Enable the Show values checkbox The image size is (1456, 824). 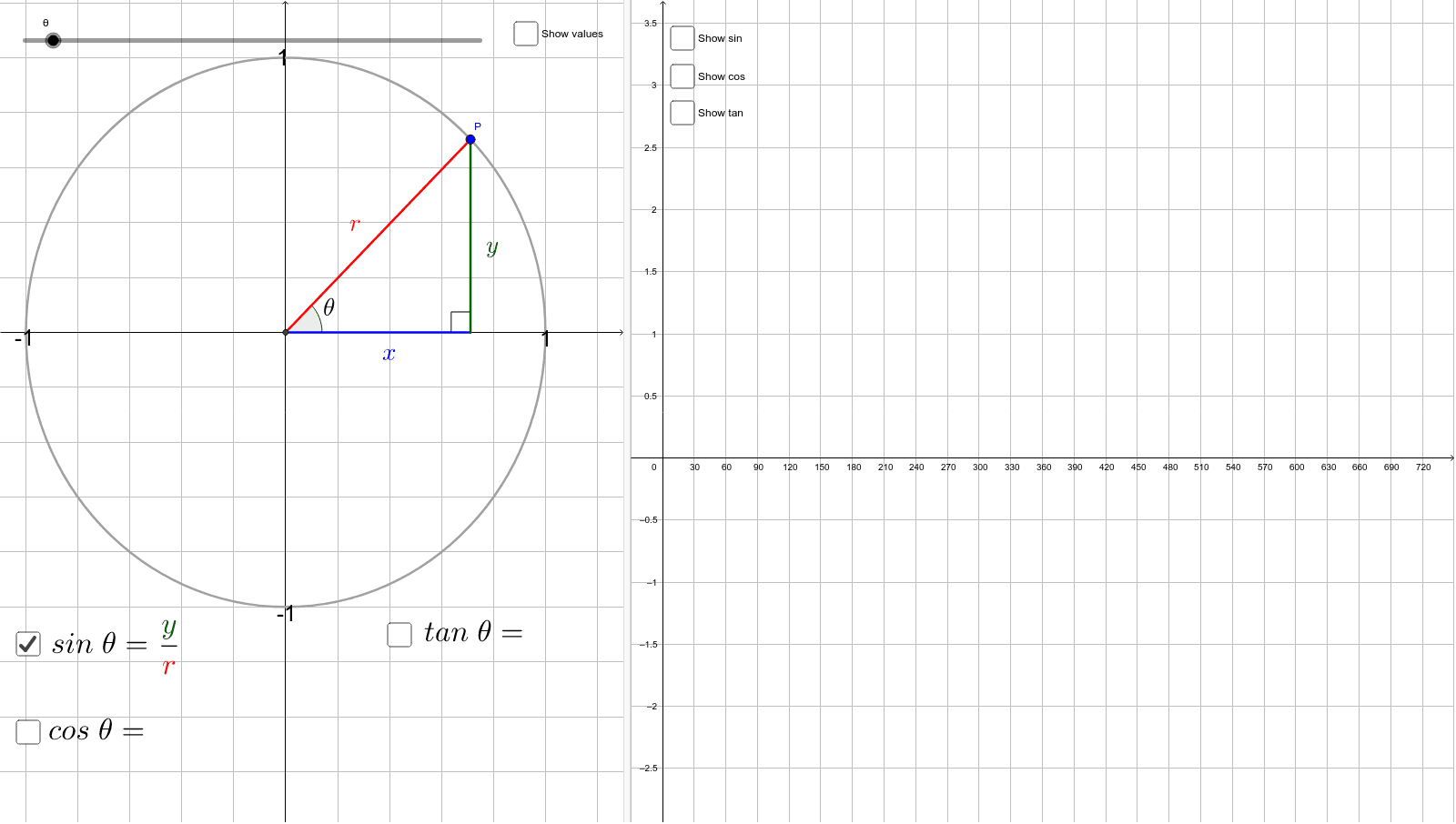click(x=525, y=33)
